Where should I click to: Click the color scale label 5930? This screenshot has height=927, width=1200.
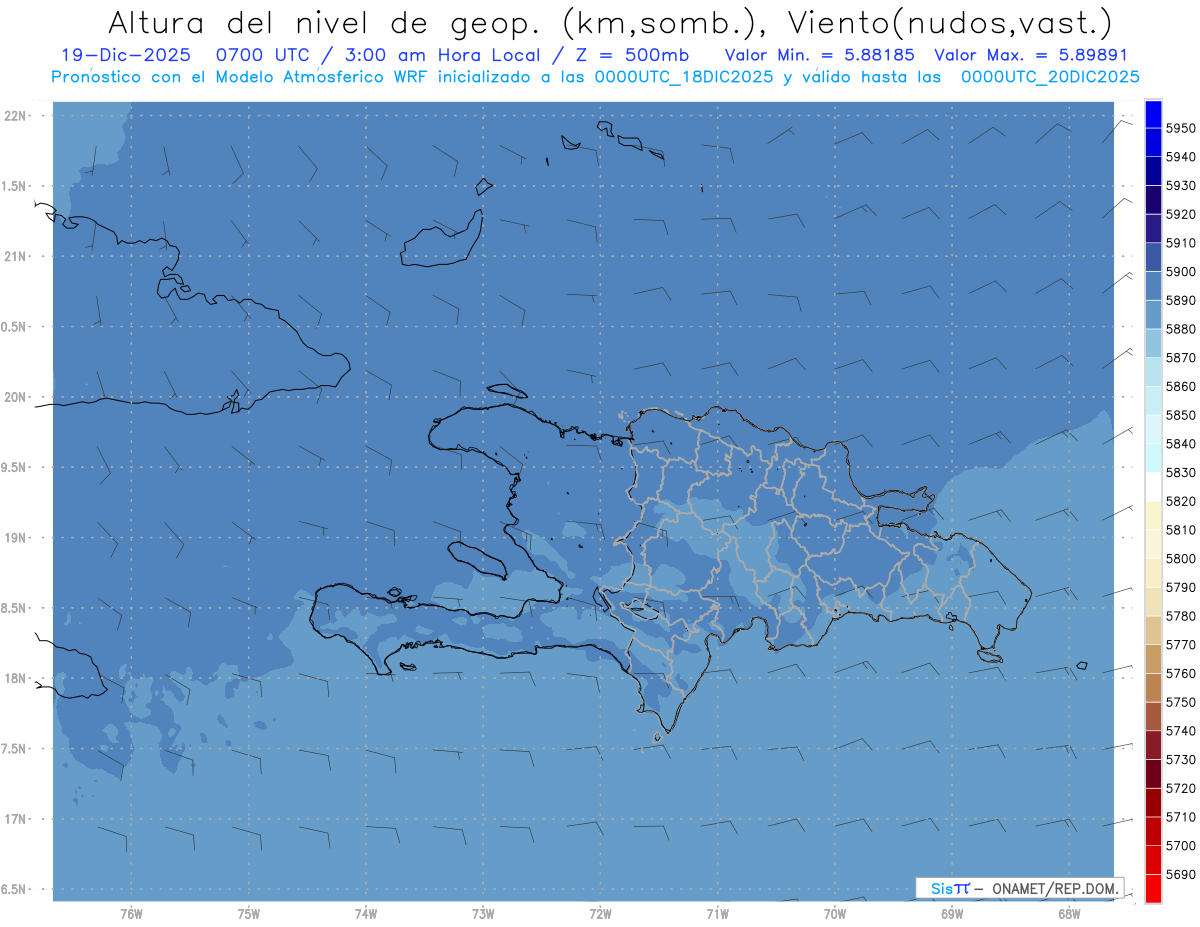(1180, 186)
